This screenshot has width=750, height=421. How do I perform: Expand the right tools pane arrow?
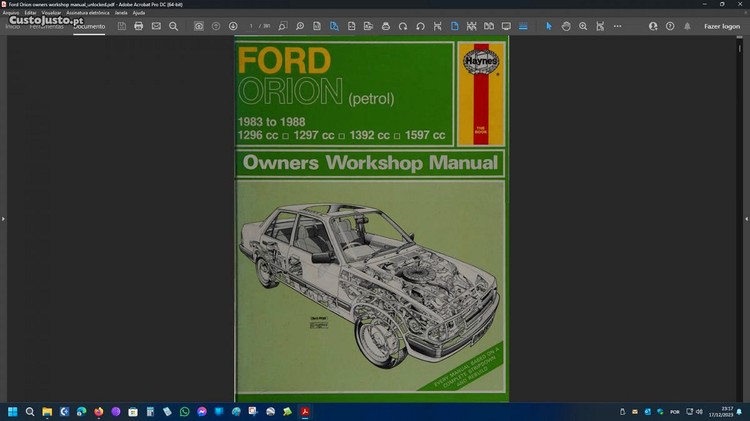click(x=745, y=218)
